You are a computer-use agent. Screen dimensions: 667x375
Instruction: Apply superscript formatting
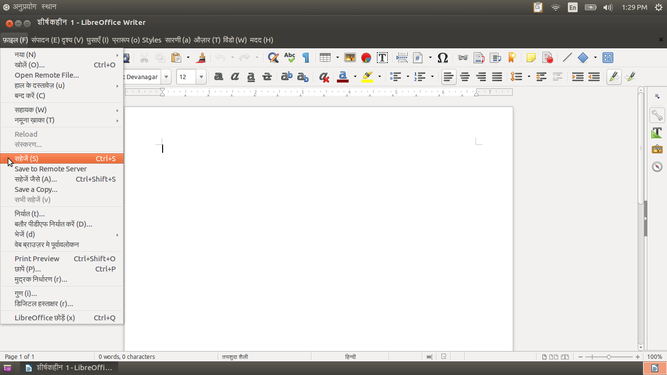[286, 77]
